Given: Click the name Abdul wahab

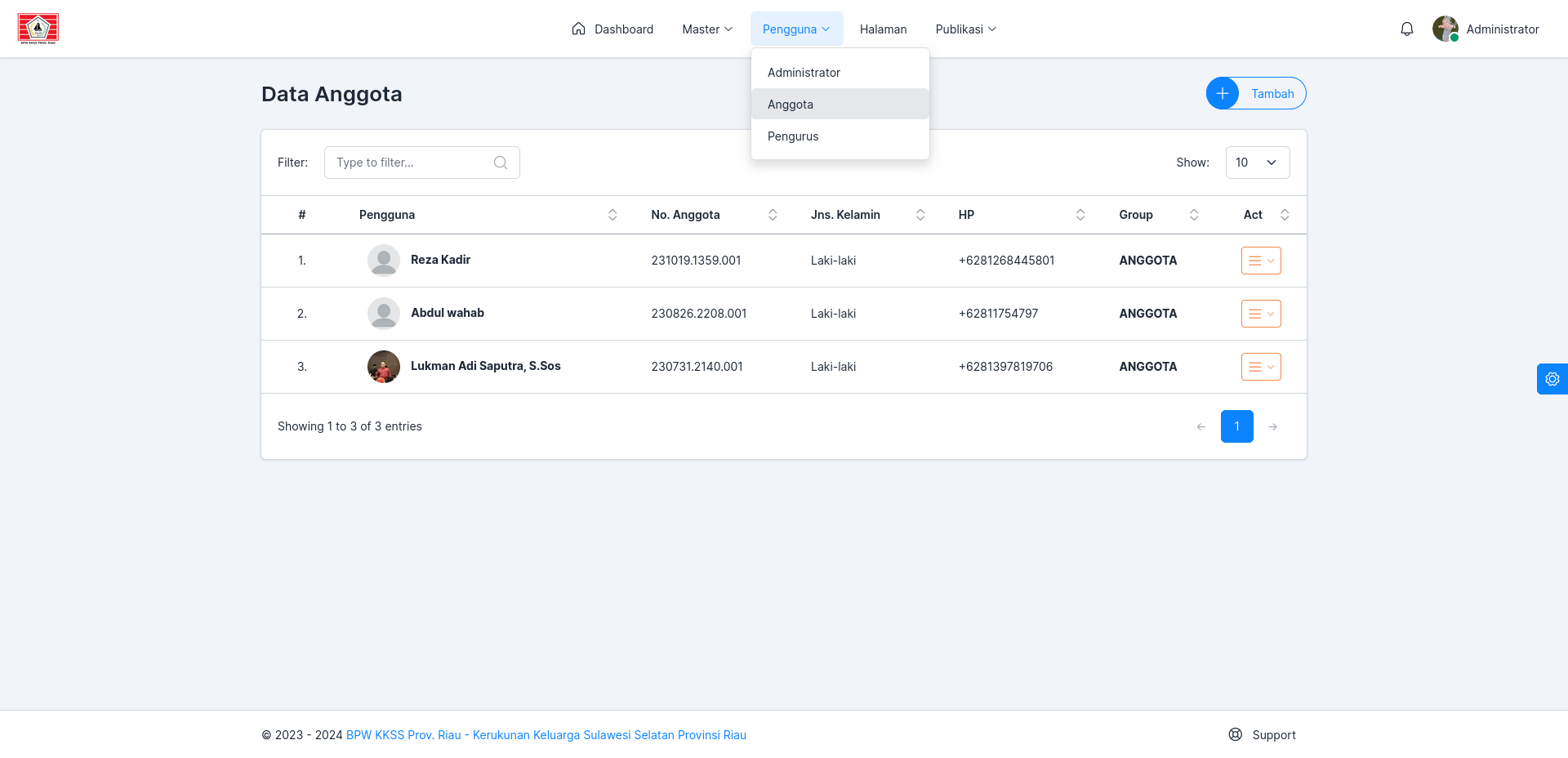Looking at the screenshot, I should pos(448,313).
